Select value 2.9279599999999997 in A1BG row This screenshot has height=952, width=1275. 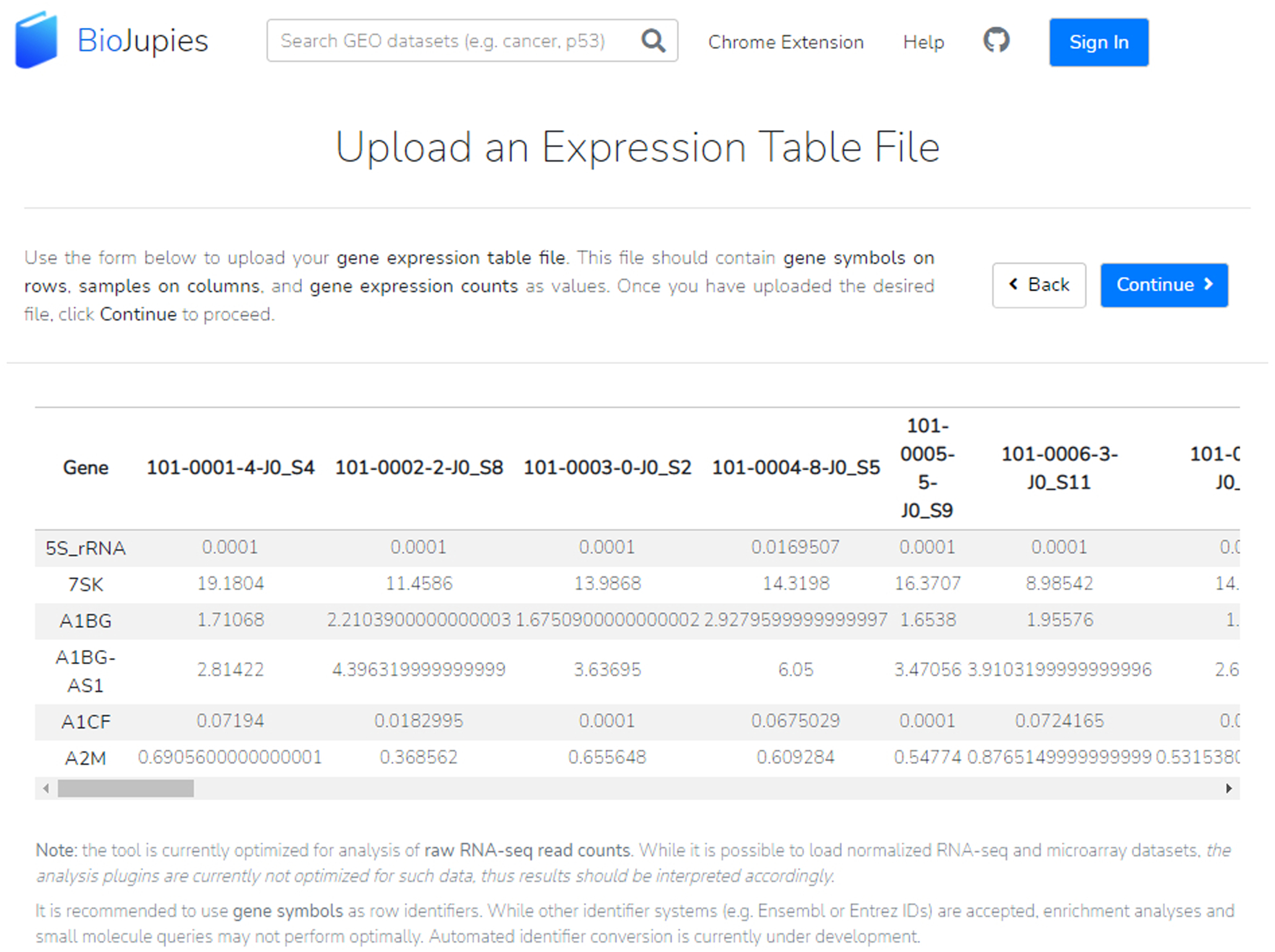[x=795, y=620]
